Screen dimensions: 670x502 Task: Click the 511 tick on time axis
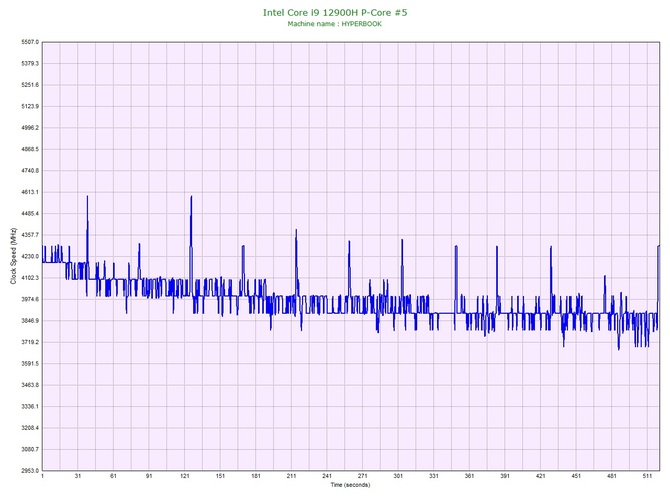(647, 476)
